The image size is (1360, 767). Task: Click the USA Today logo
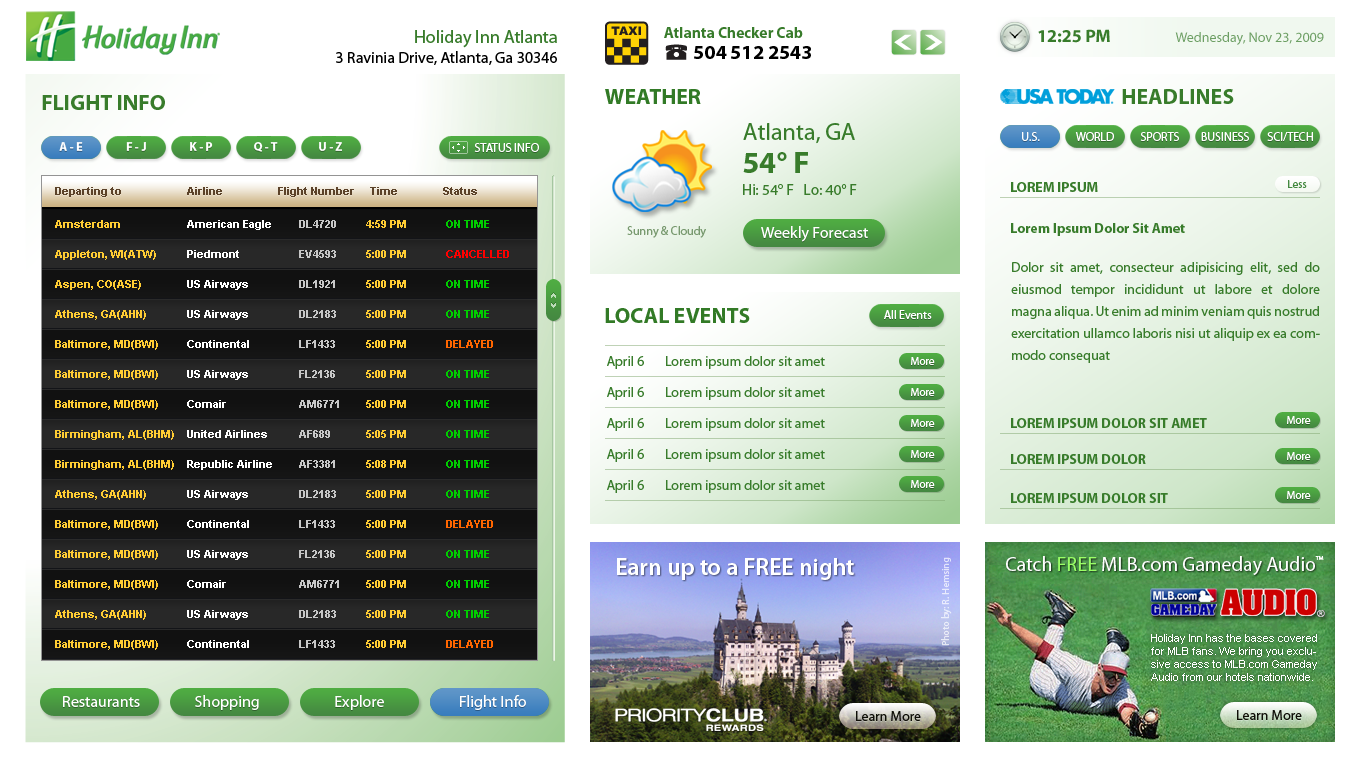[1057, 97]
